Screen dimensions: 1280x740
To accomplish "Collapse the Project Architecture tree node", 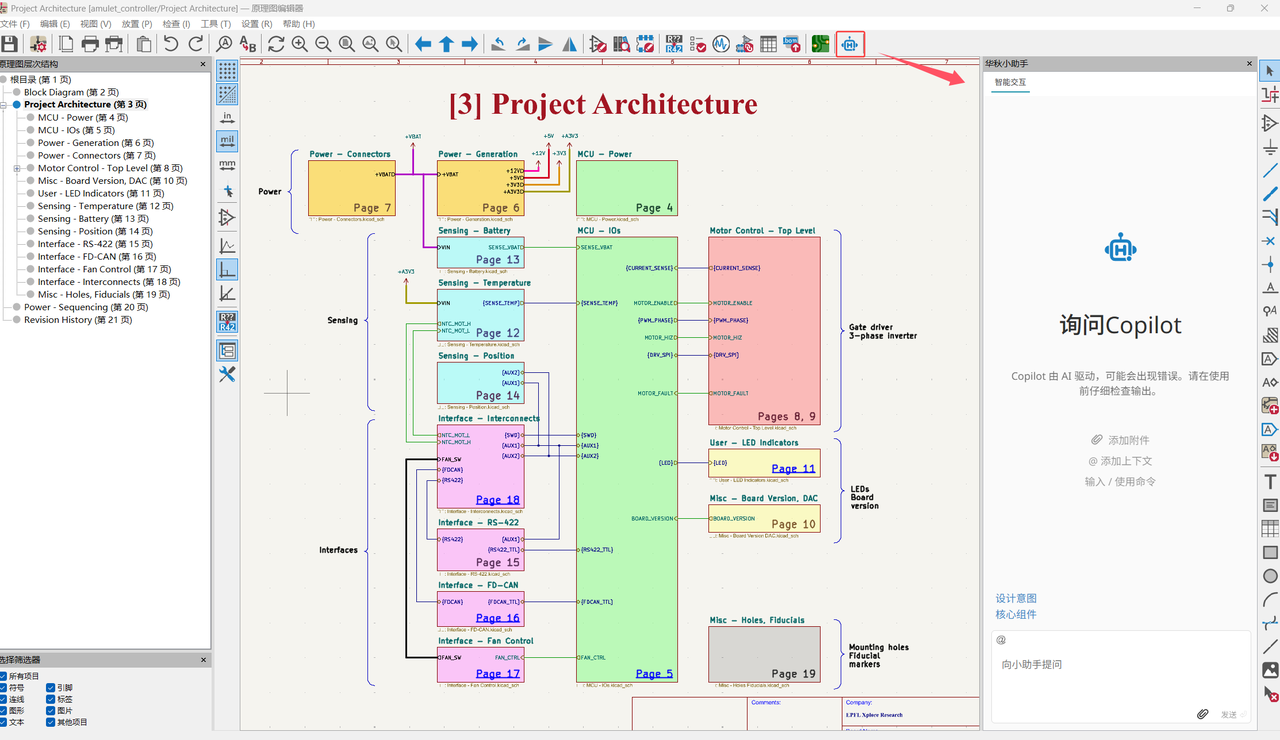I will tap(4, 105).
